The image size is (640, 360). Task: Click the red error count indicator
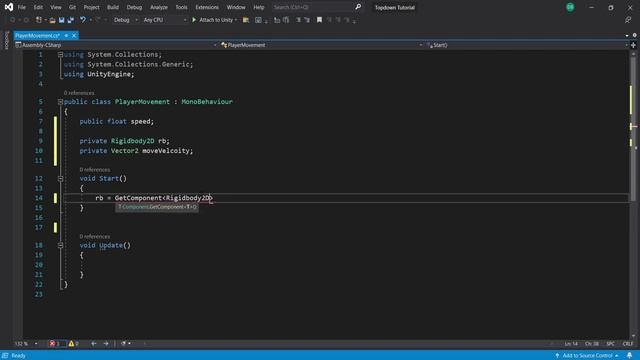56,344
